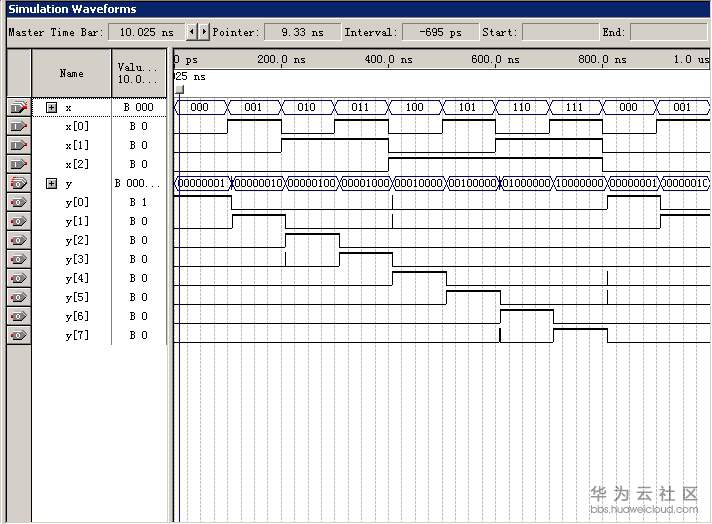Step master time bar right arrow
712x524 pixels.
click(x=204, y=32)
